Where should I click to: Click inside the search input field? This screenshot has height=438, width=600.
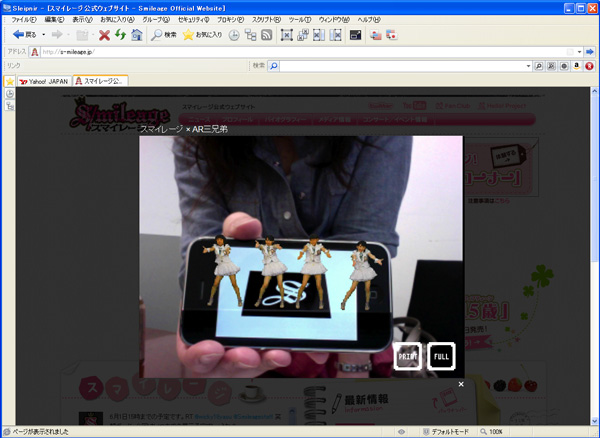click(400, 66)
